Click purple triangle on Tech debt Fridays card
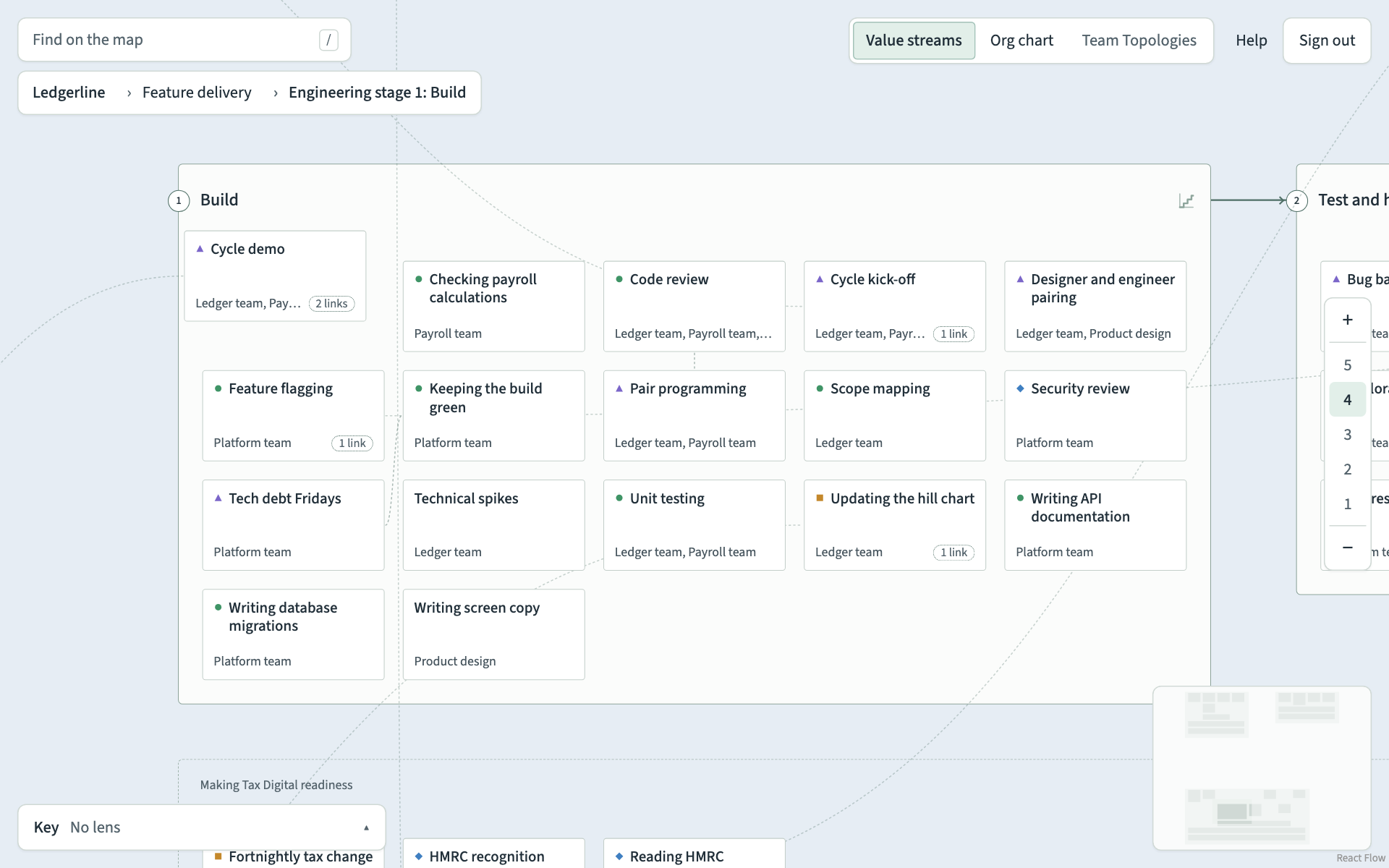The height and width of the screenshot is (868, 1389). [218, 498]
